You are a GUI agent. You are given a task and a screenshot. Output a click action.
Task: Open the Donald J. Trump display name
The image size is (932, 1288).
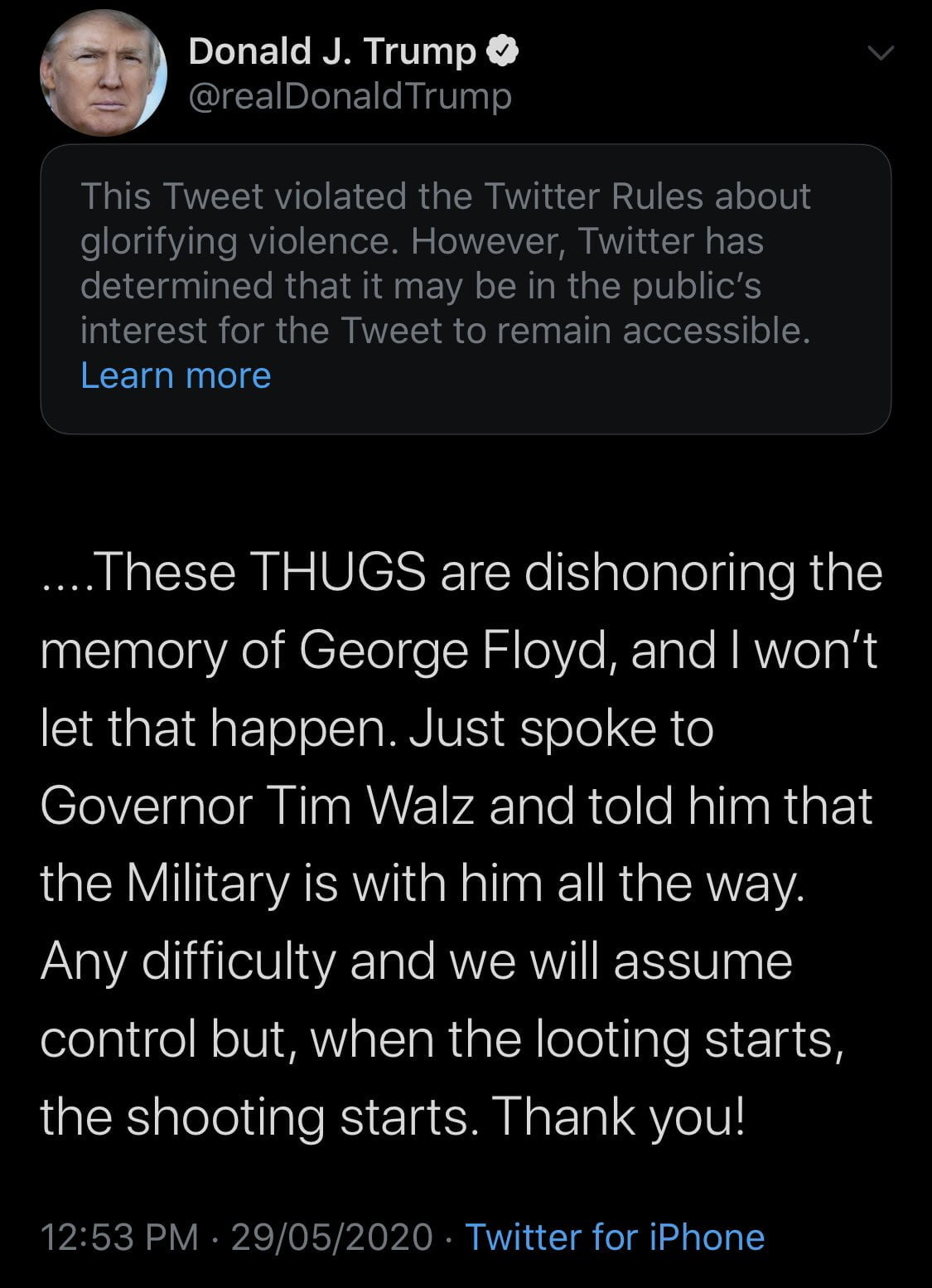point(332,52)
